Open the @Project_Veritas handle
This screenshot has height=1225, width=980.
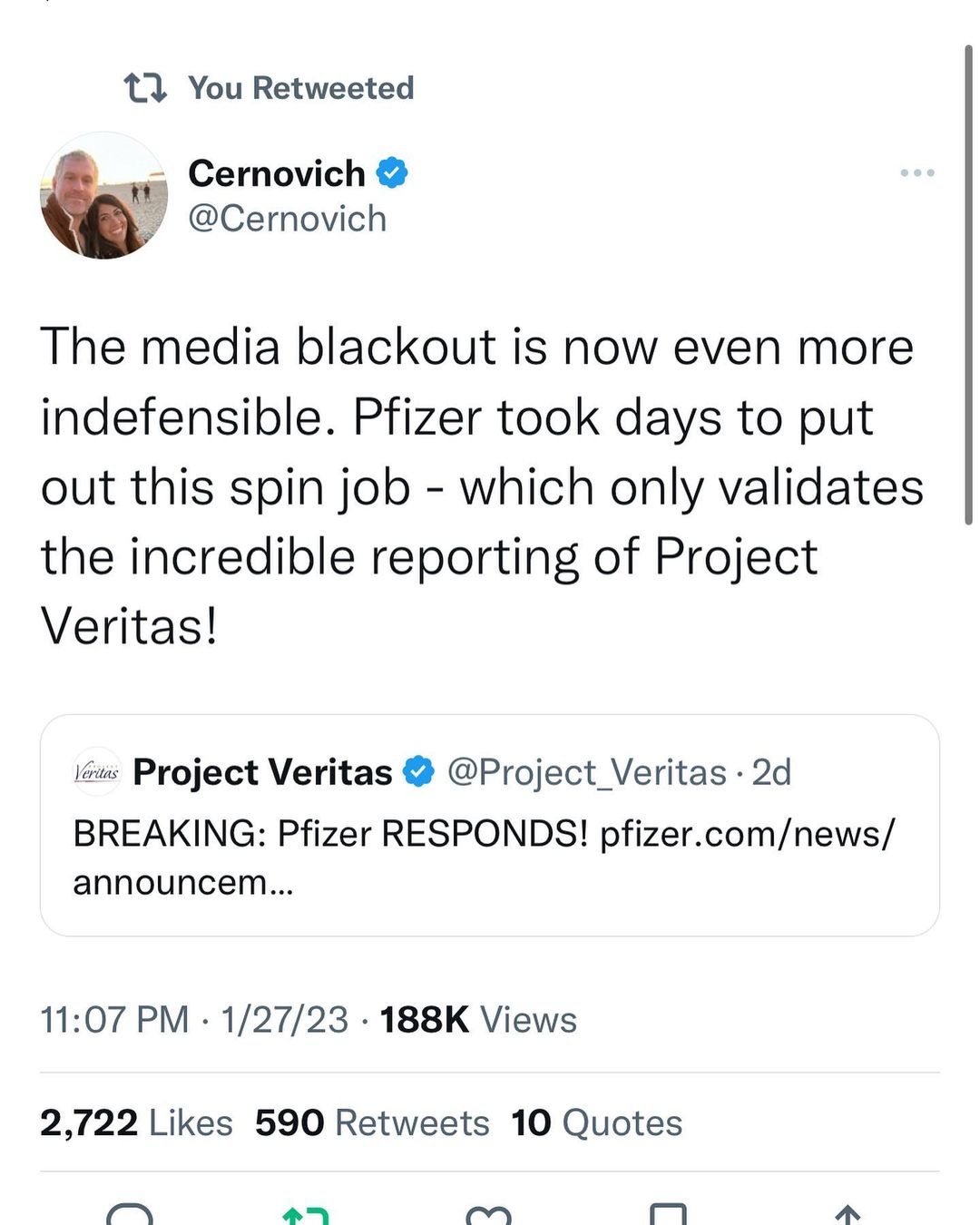[587, 772]
